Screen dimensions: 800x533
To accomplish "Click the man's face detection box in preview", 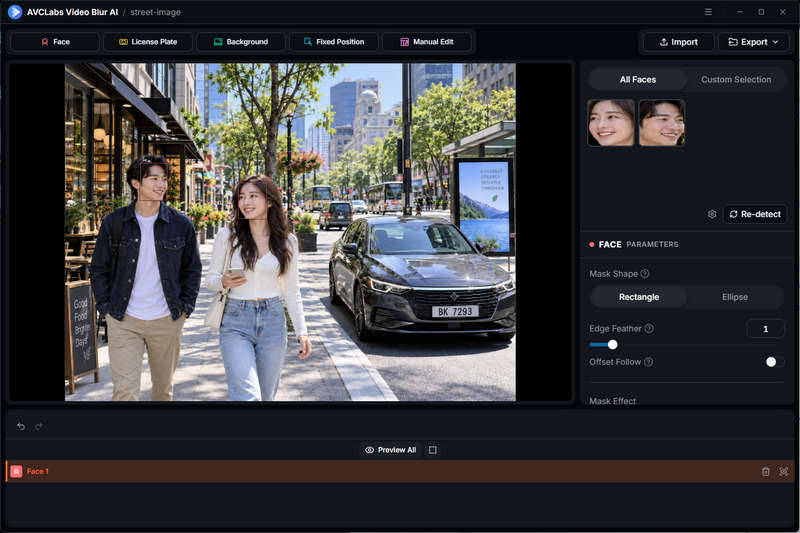I will 153,181.
